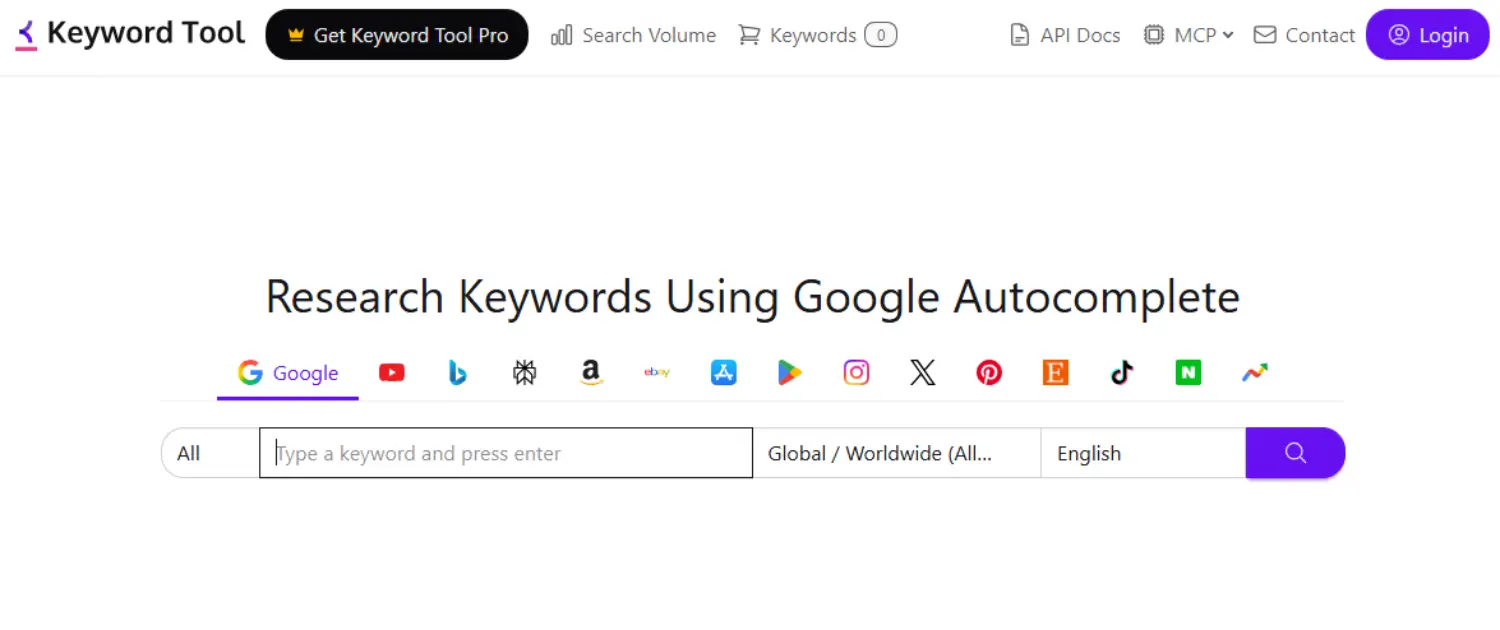This screenshot has width=1500, height=630.
Task: Click the Keywords count badge
Action: tap(880, 35)
